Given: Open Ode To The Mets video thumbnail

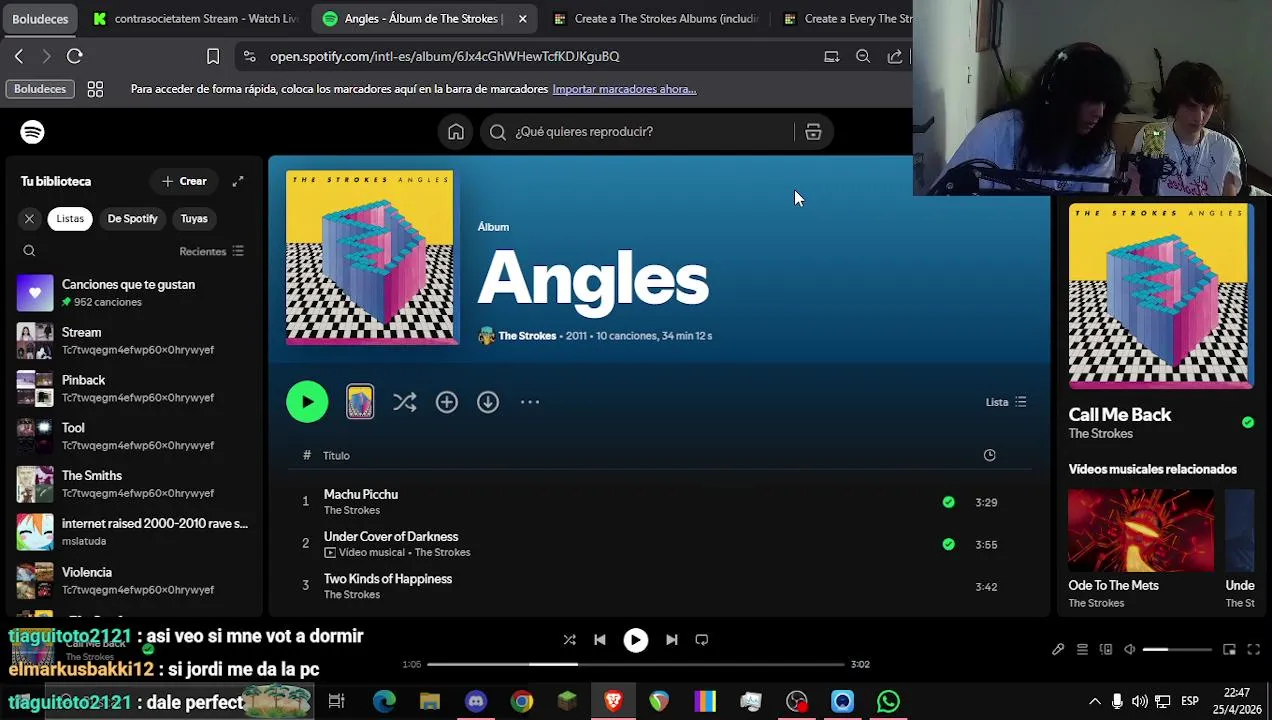Looking at the screenshot, I should point(1141,530).
